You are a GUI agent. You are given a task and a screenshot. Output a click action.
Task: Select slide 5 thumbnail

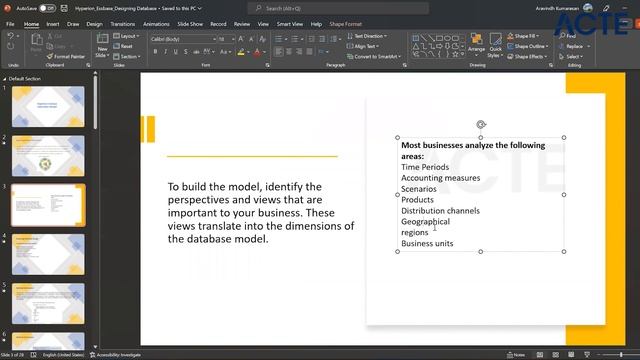pos(48,304)
